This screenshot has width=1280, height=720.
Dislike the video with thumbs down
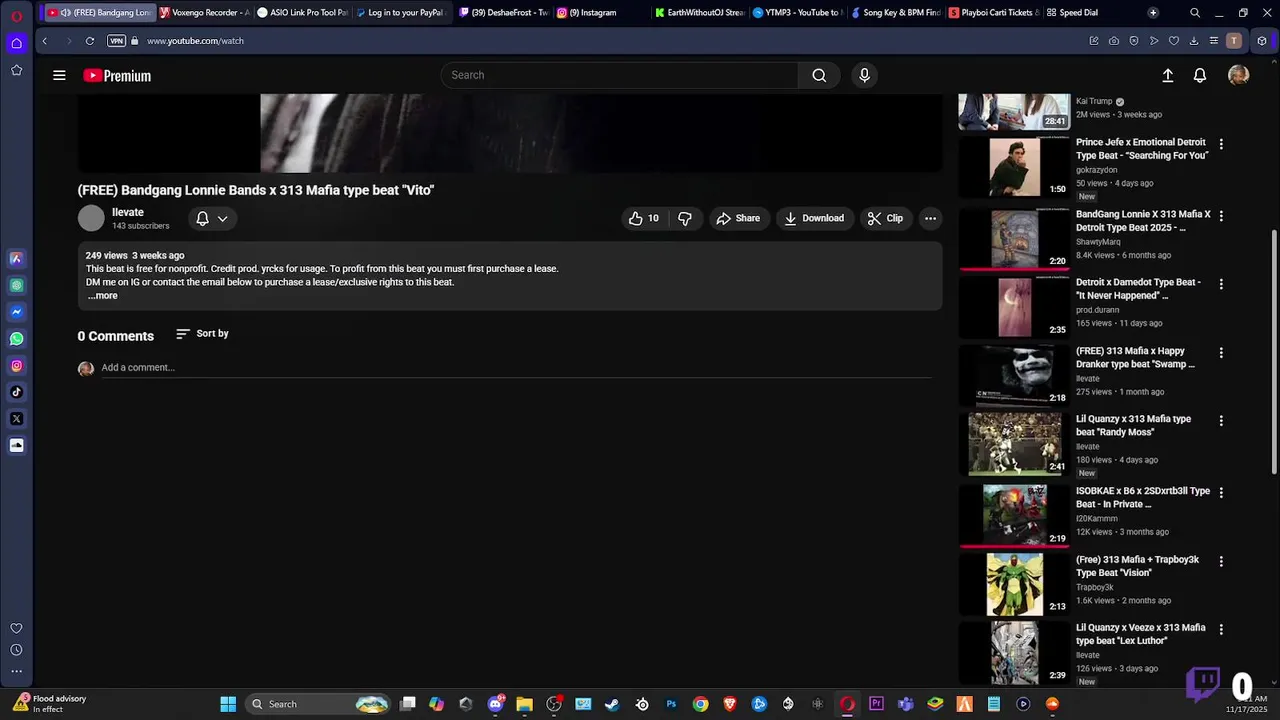coord(685,218)
